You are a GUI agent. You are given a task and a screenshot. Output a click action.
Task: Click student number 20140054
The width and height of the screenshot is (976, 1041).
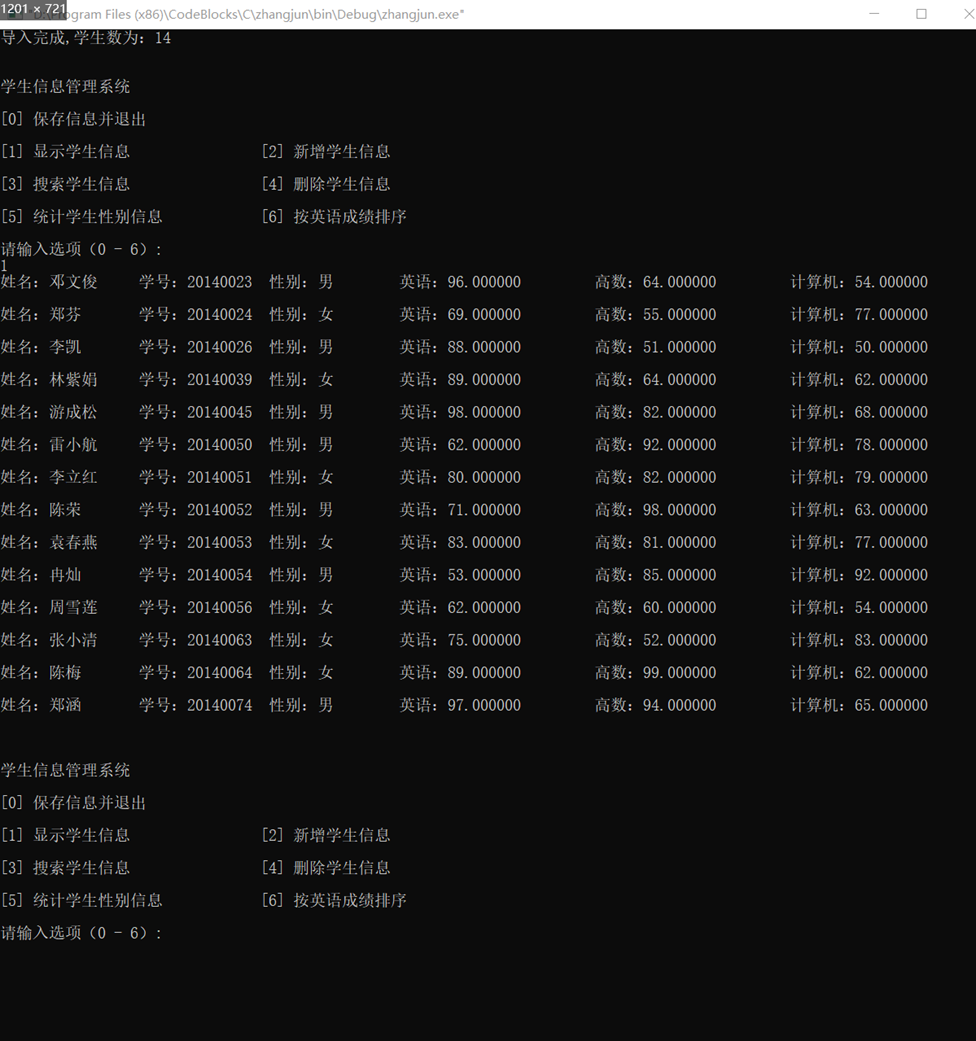(220, 575)
